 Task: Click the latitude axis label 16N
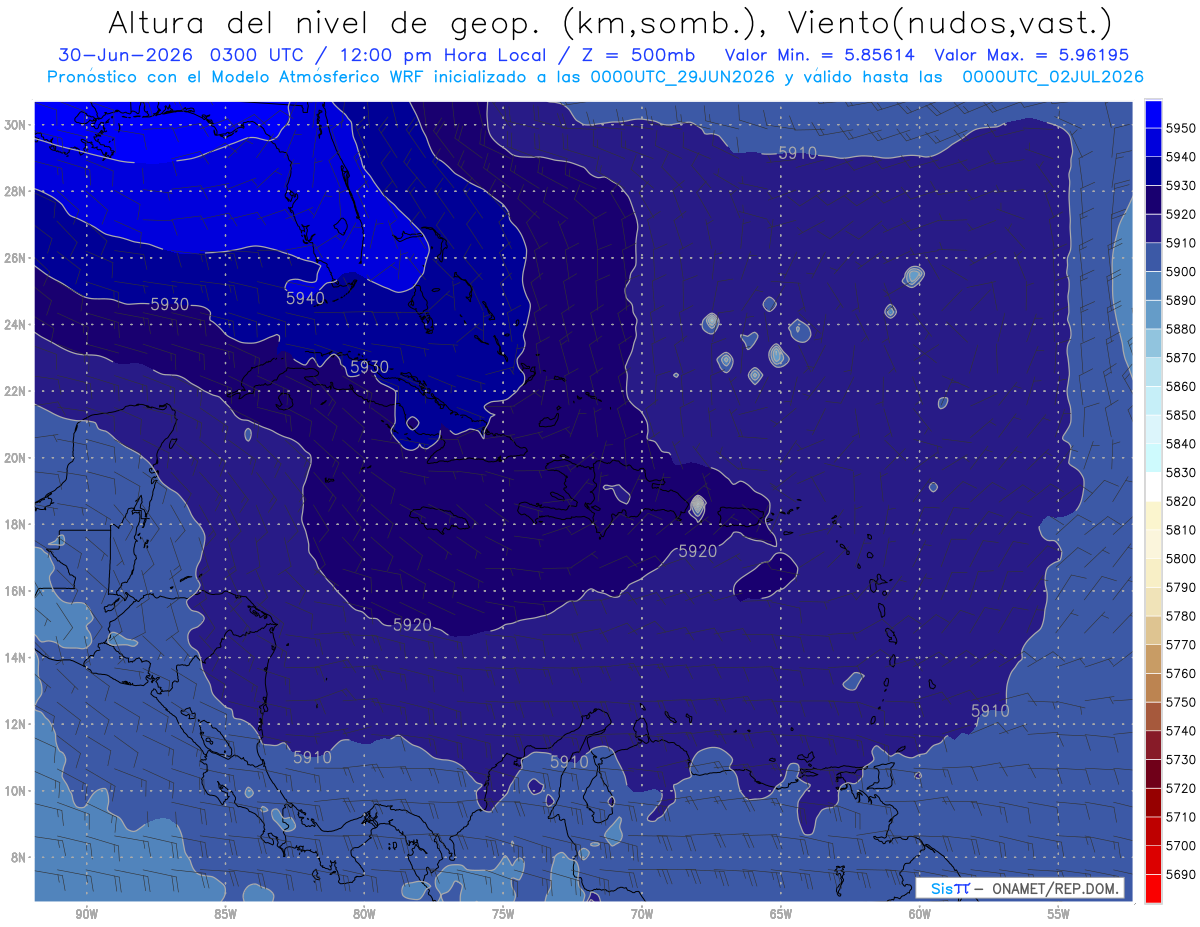tap(17, 591)
